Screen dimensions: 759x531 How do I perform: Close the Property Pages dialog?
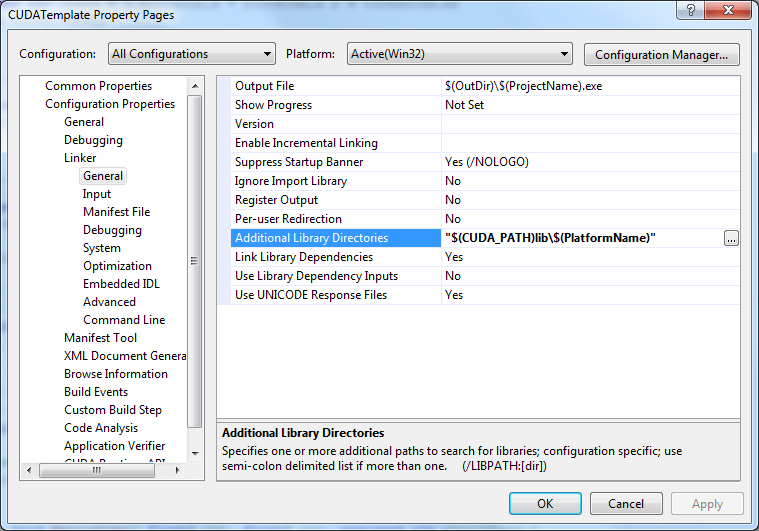click(x=728, y=10)
